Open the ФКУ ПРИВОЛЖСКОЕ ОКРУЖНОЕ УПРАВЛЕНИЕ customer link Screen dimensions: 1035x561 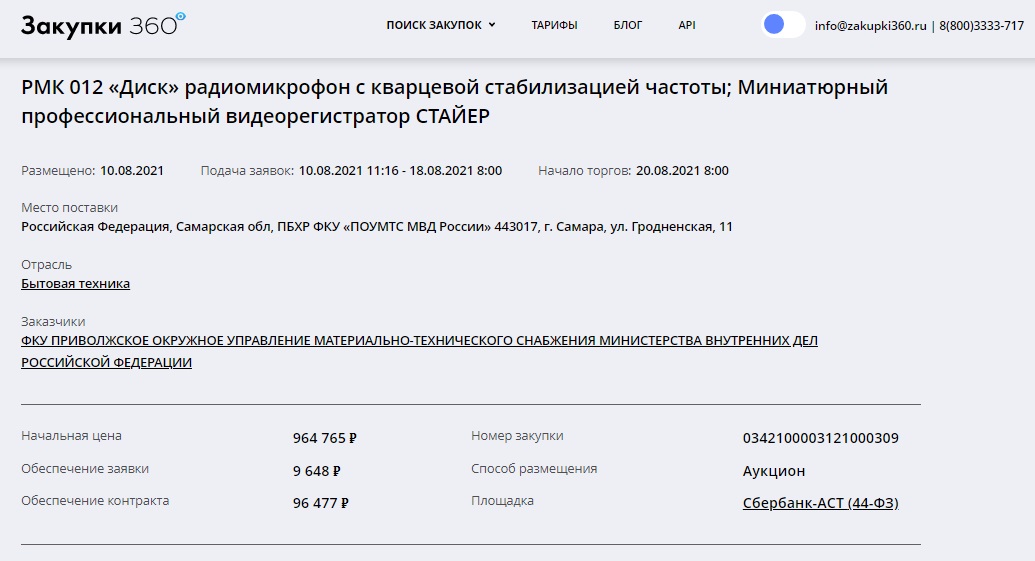[x=419, y=351]
